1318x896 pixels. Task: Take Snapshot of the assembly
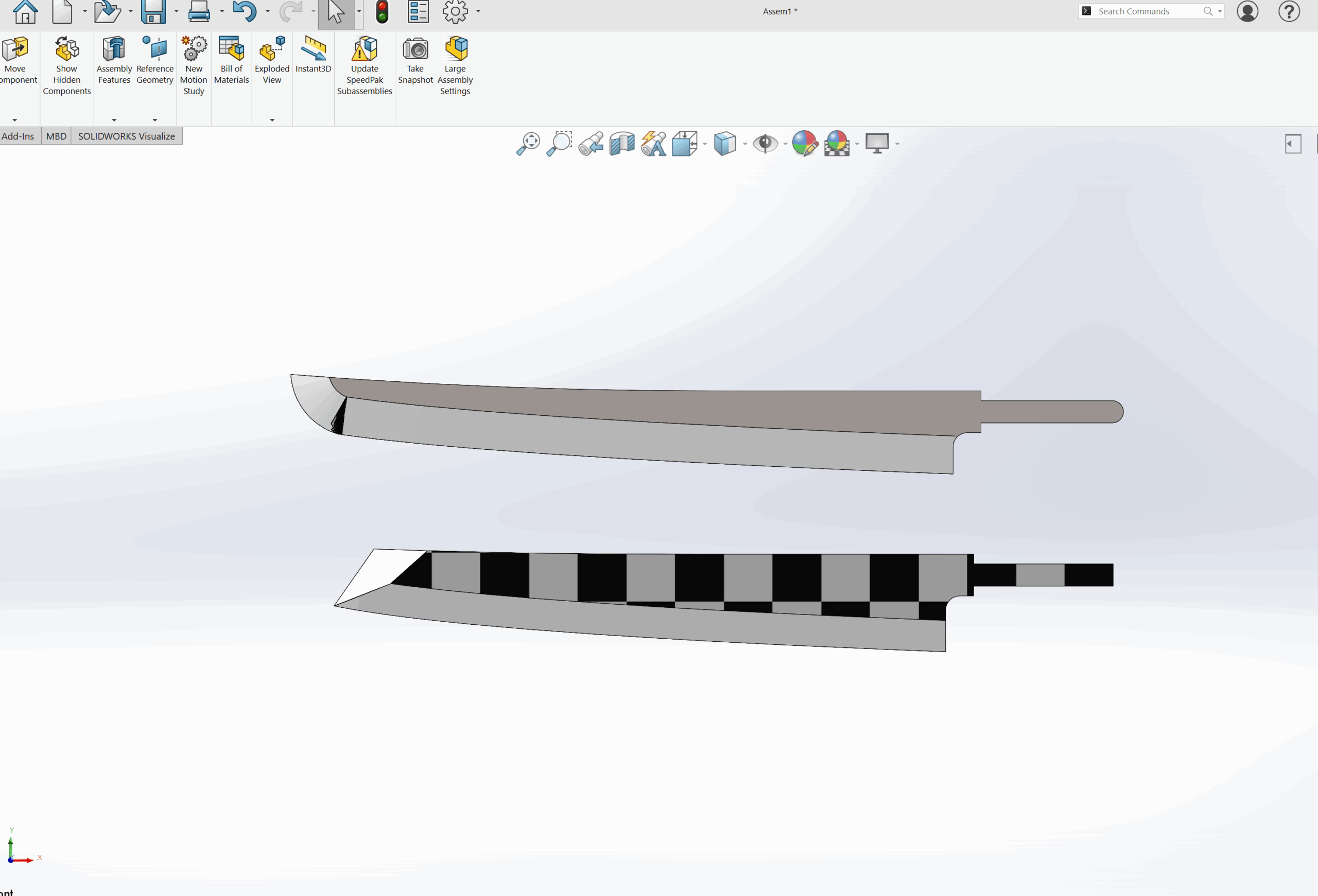tap(415, 60)
